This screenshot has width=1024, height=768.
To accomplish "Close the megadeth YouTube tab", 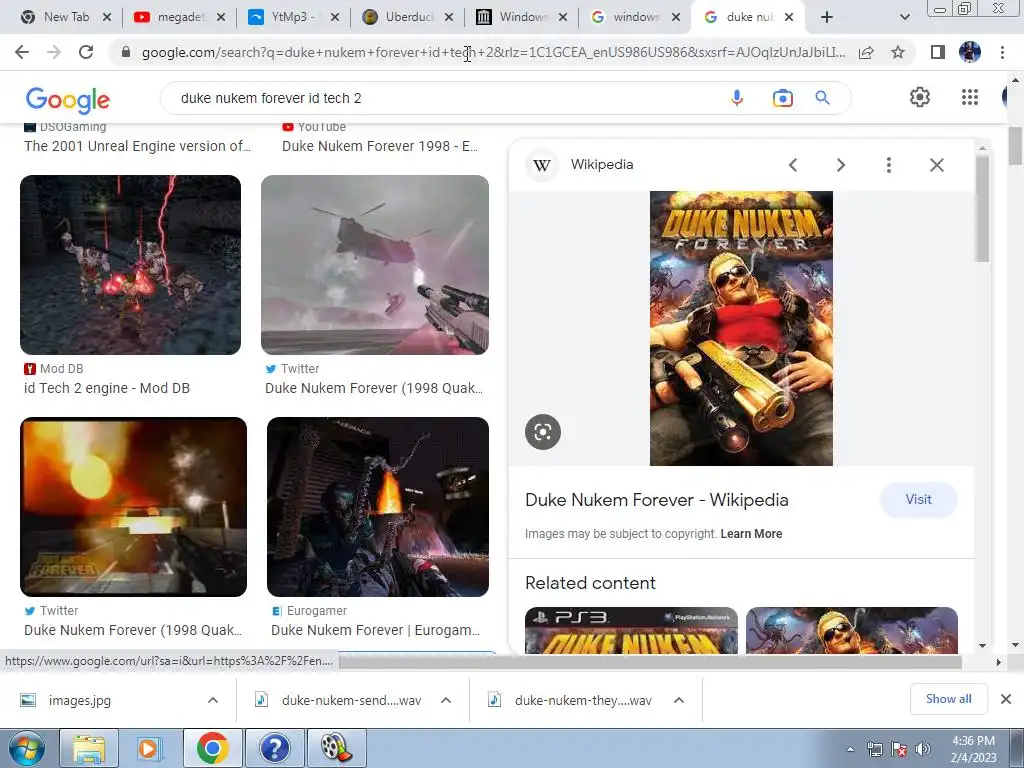I will [x=221, y=18].
